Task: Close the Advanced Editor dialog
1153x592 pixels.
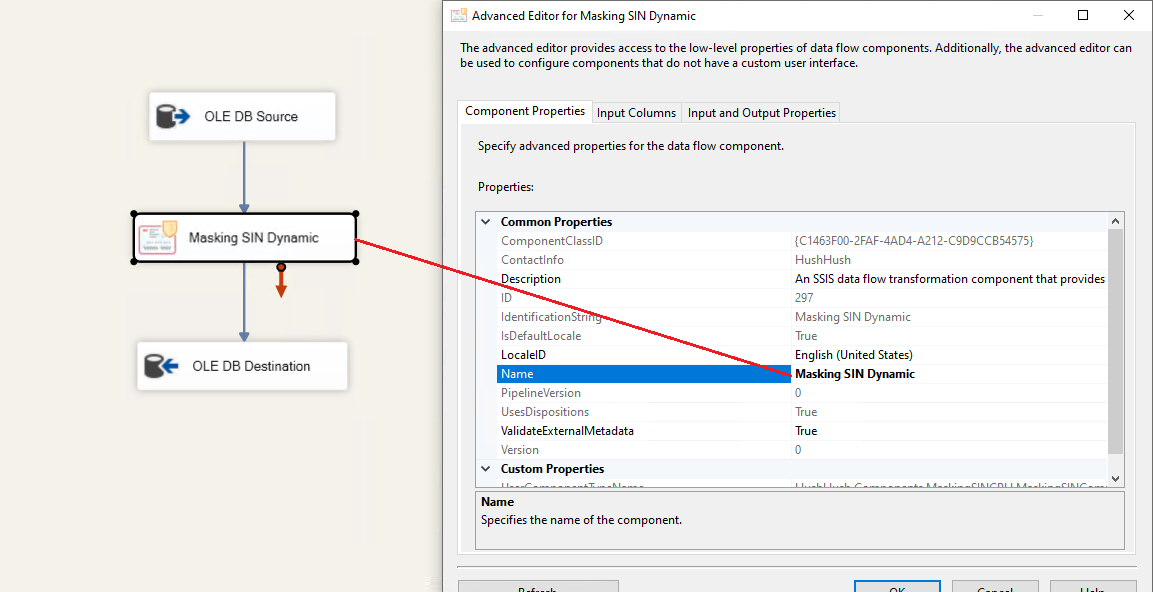Action: click(x=1128, y=15)
